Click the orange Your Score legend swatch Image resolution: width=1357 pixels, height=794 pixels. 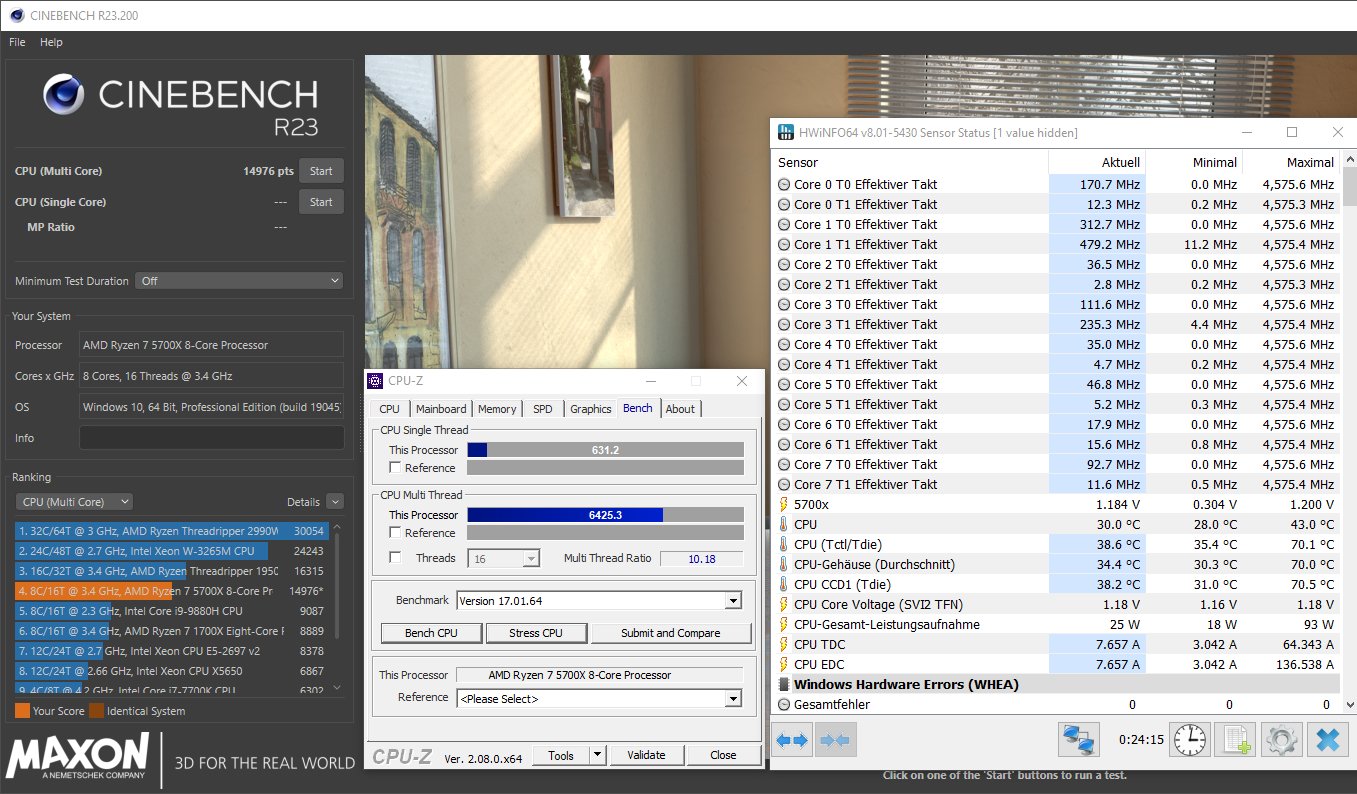tap(22, 711)
